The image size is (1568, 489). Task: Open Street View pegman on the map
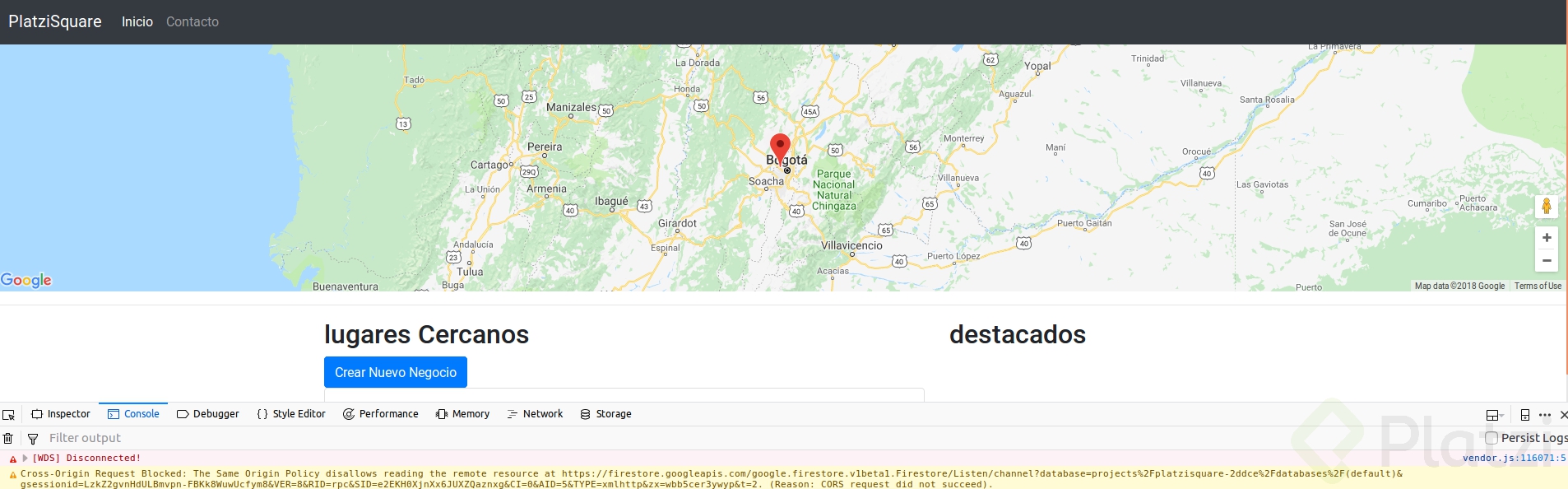(x=1547, y=207)
